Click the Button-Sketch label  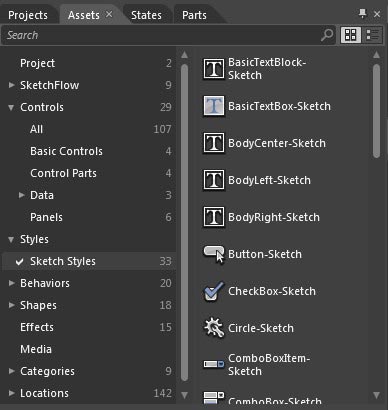click(265, 254)
